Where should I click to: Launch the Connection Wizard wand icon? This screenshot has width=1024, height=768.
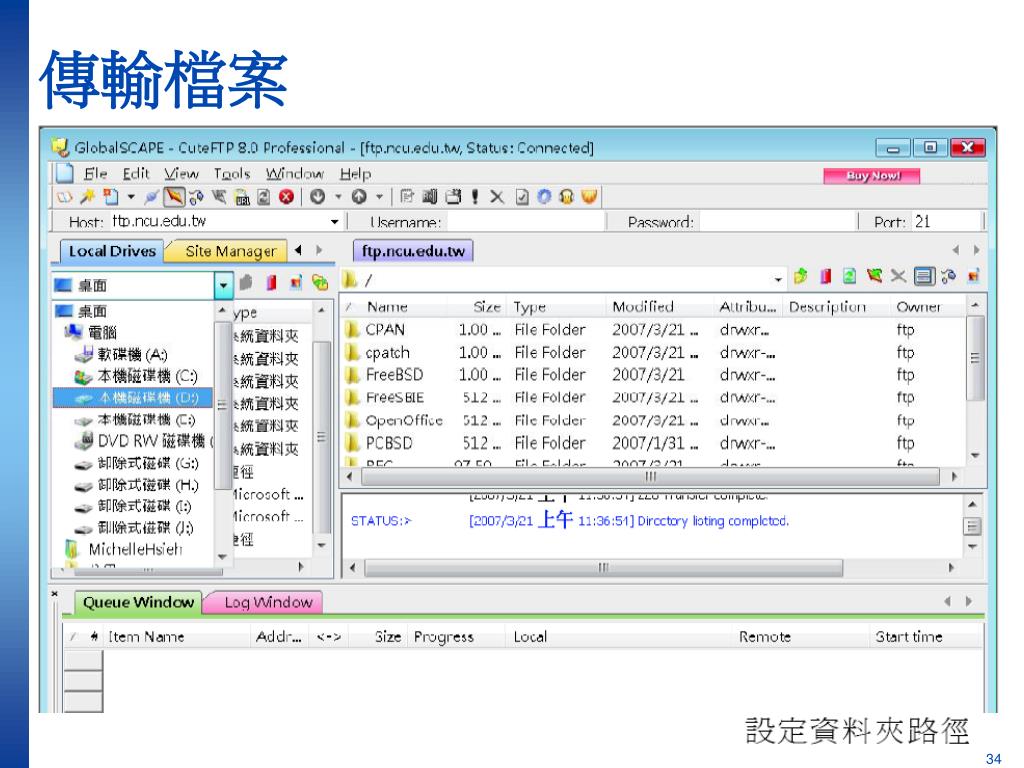pos(87,197)
